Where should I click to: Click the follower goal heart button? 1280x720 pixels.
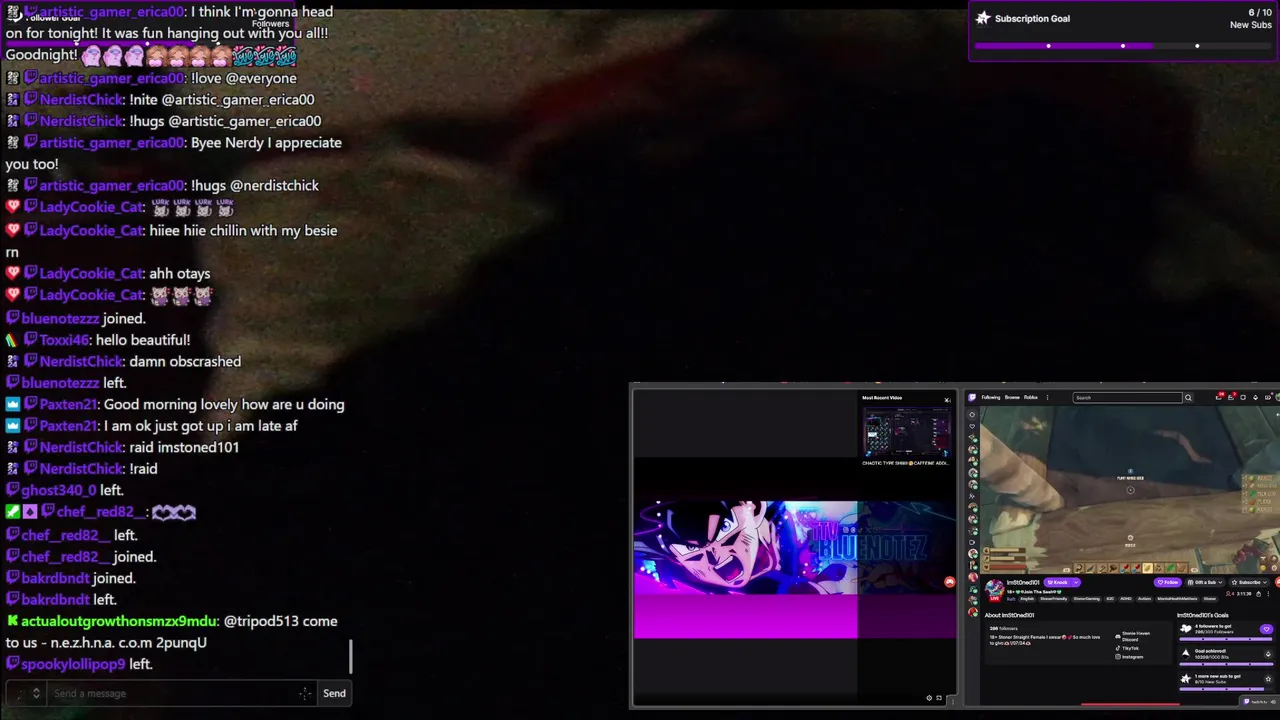point(1266,629)
